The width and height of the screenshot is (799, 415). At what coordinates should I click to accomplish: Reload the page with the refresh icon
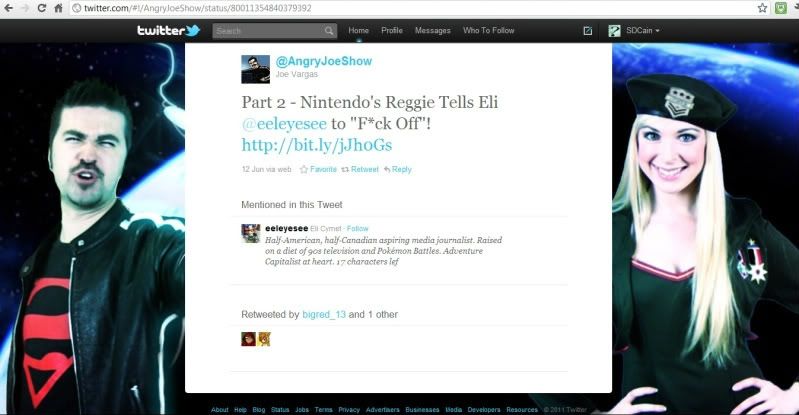pyautogui.click(x=42, y=8)
